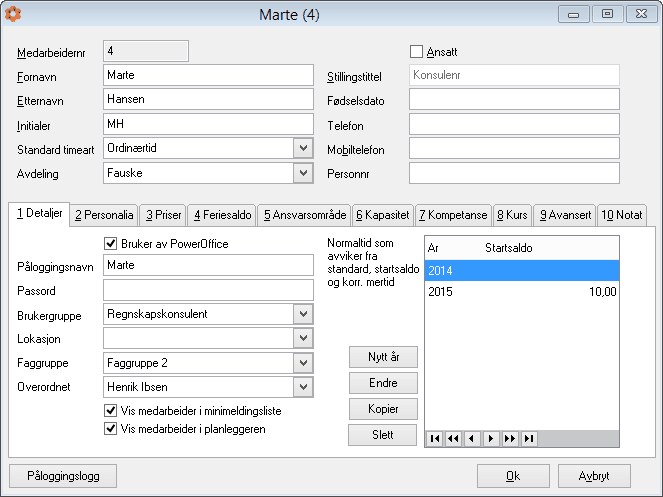Open the 9 Avansert tab
The image size is (663, 497).
point(565,215)
